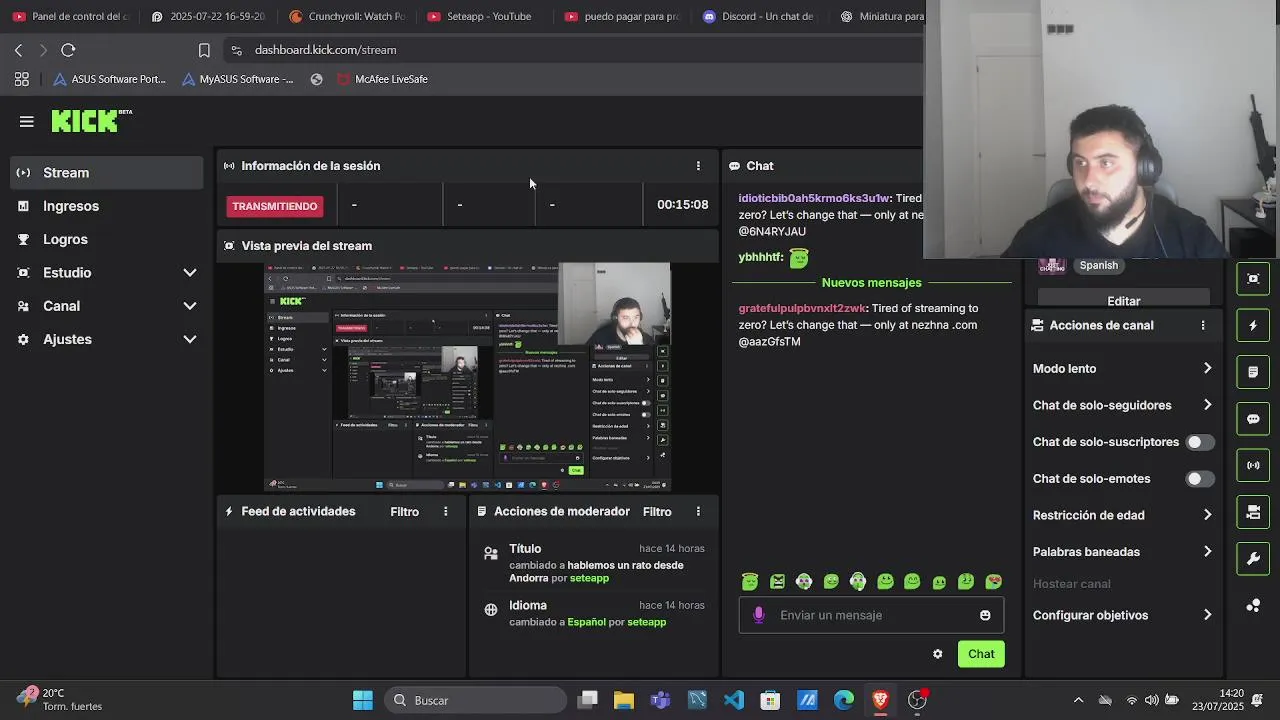Open the Acciones de canal three-dot menu
1280x720 pixels.
[1203, 325]
